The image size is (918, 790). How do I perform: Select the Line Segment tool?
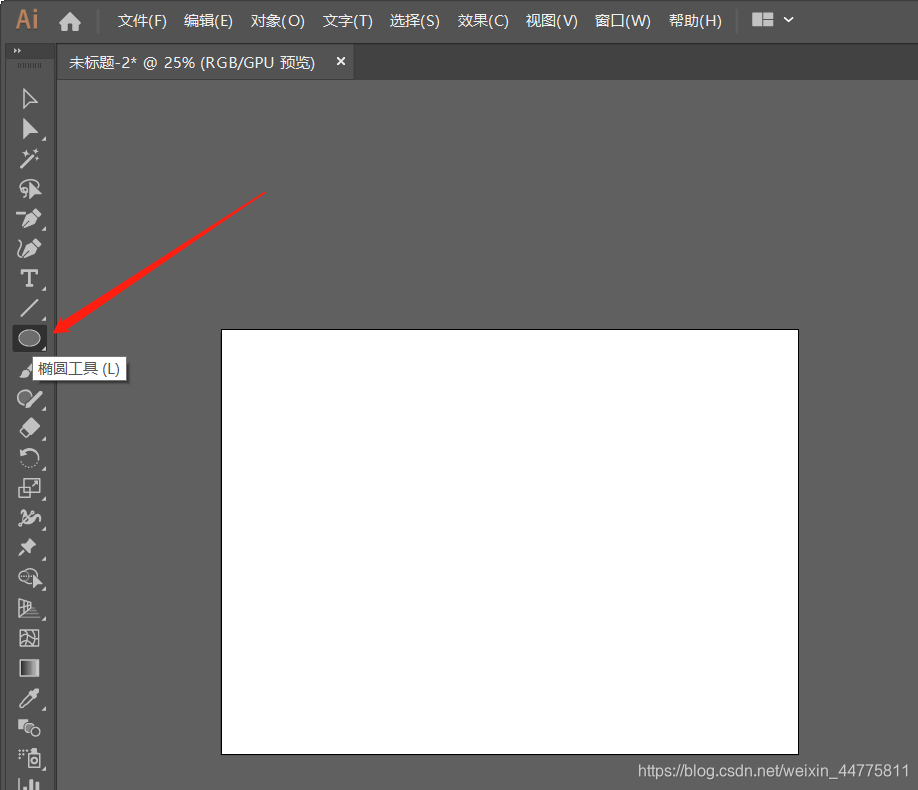pyautogui.click(x=29, y=308)
